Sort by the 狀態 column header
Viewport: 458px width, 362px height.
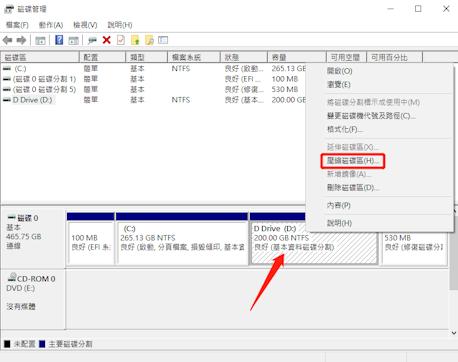[244, 57]
